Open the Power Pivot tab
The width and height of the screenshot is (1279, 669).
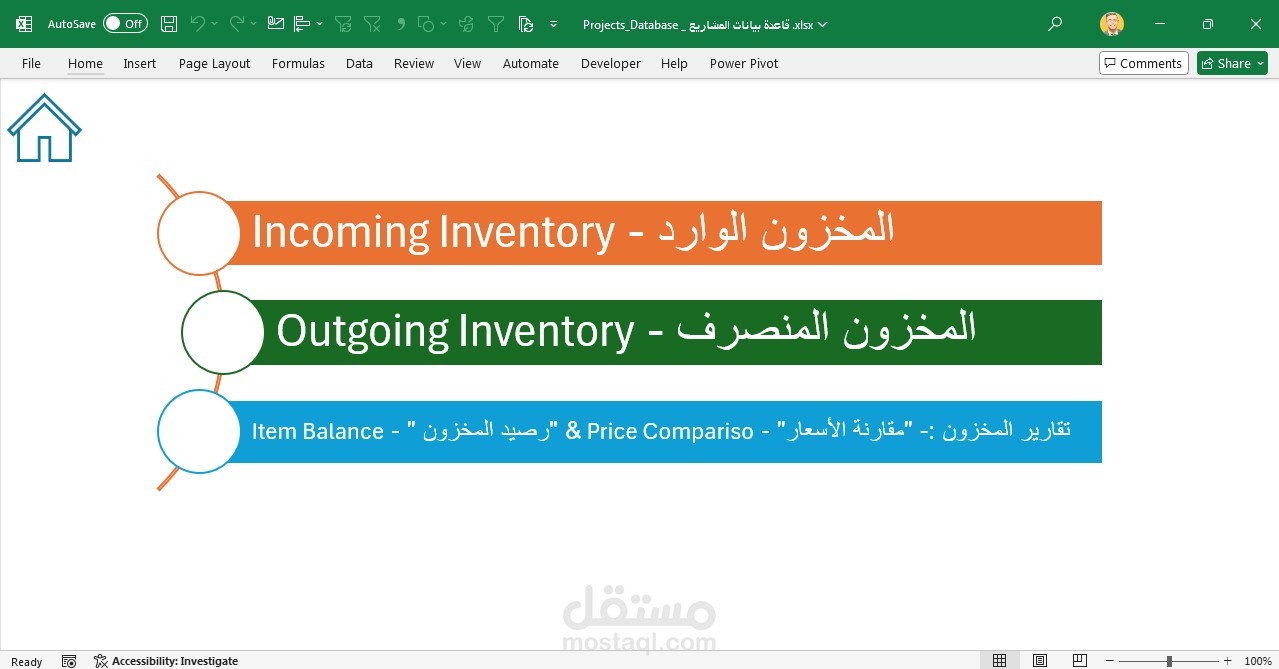pos(743,63)
